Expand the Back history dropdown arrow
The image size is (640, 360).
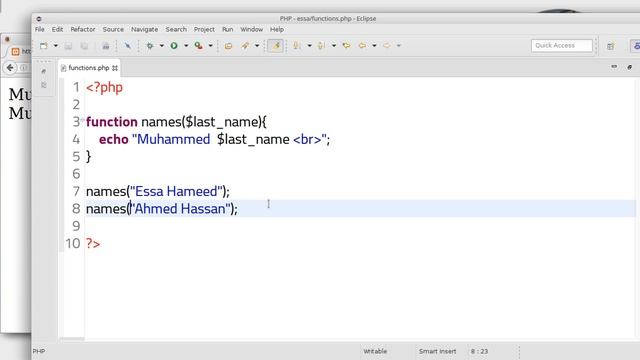(374, 46)
